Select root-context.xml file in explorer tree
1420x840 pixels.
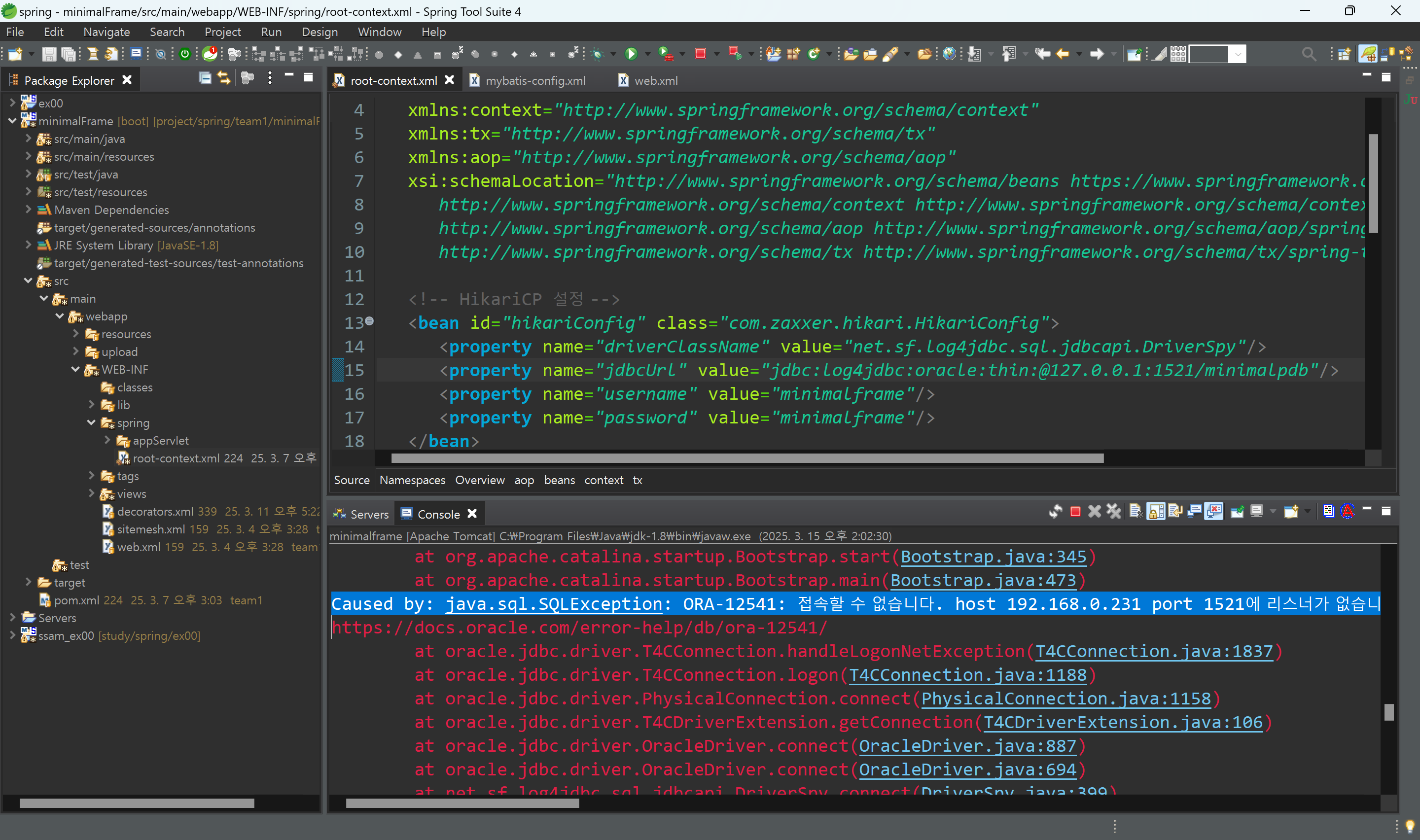pyautogui.click(x=217, y=458)
